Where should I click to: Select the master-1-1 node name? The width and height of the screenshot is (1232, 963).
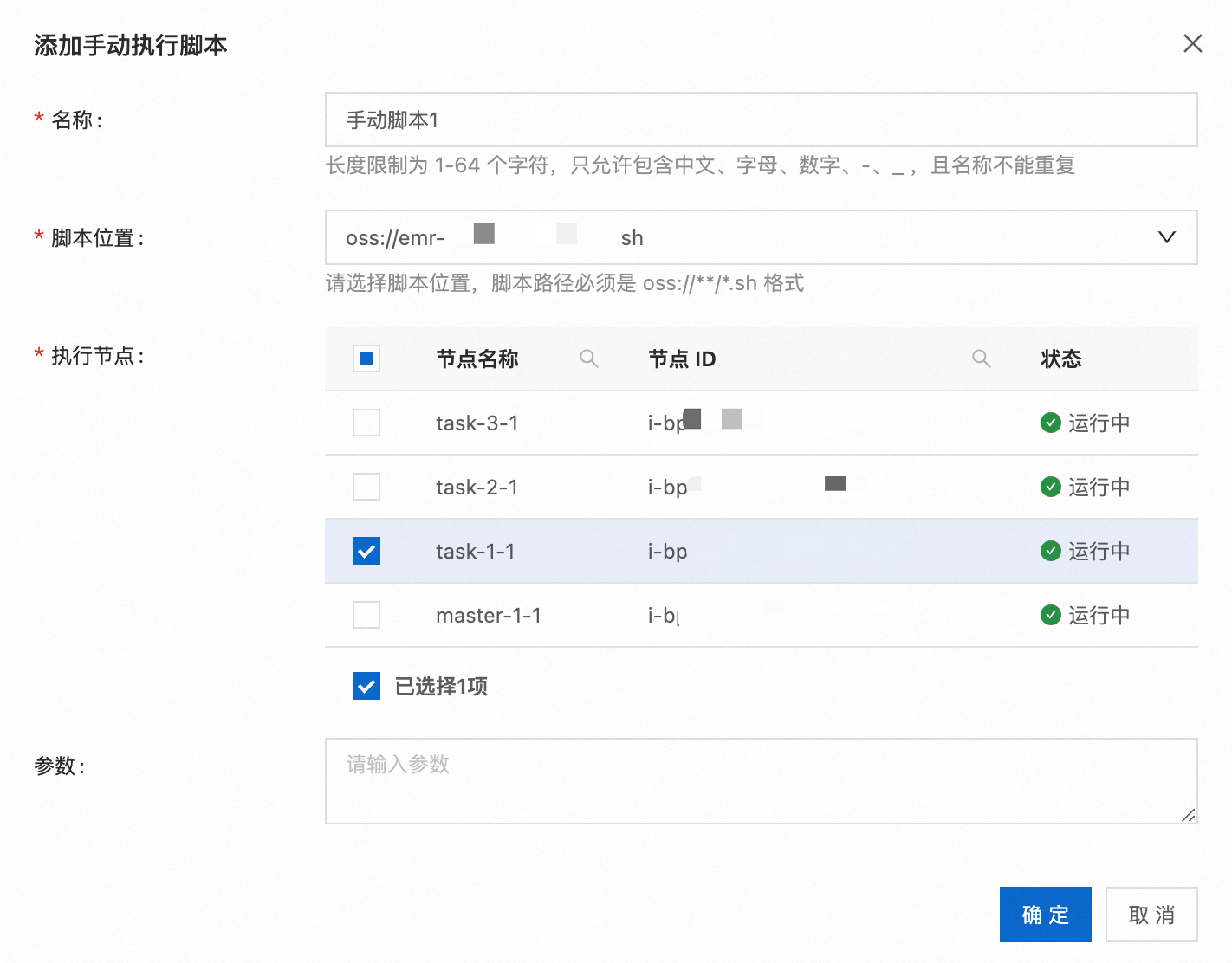pyautogui.click(x=489, y=615)
